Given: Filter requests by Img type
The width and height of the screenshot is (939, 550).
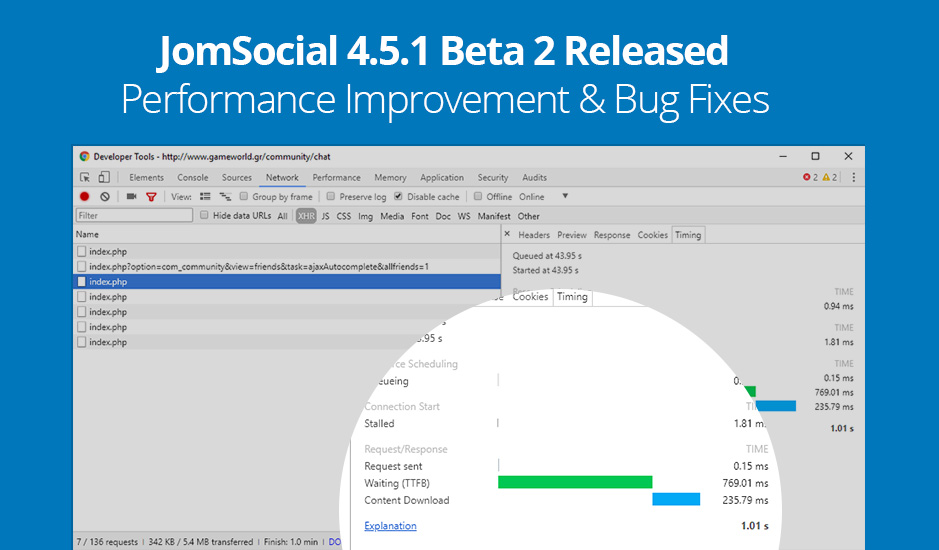Looking at the screenshot, I should (x=365, y=216).
